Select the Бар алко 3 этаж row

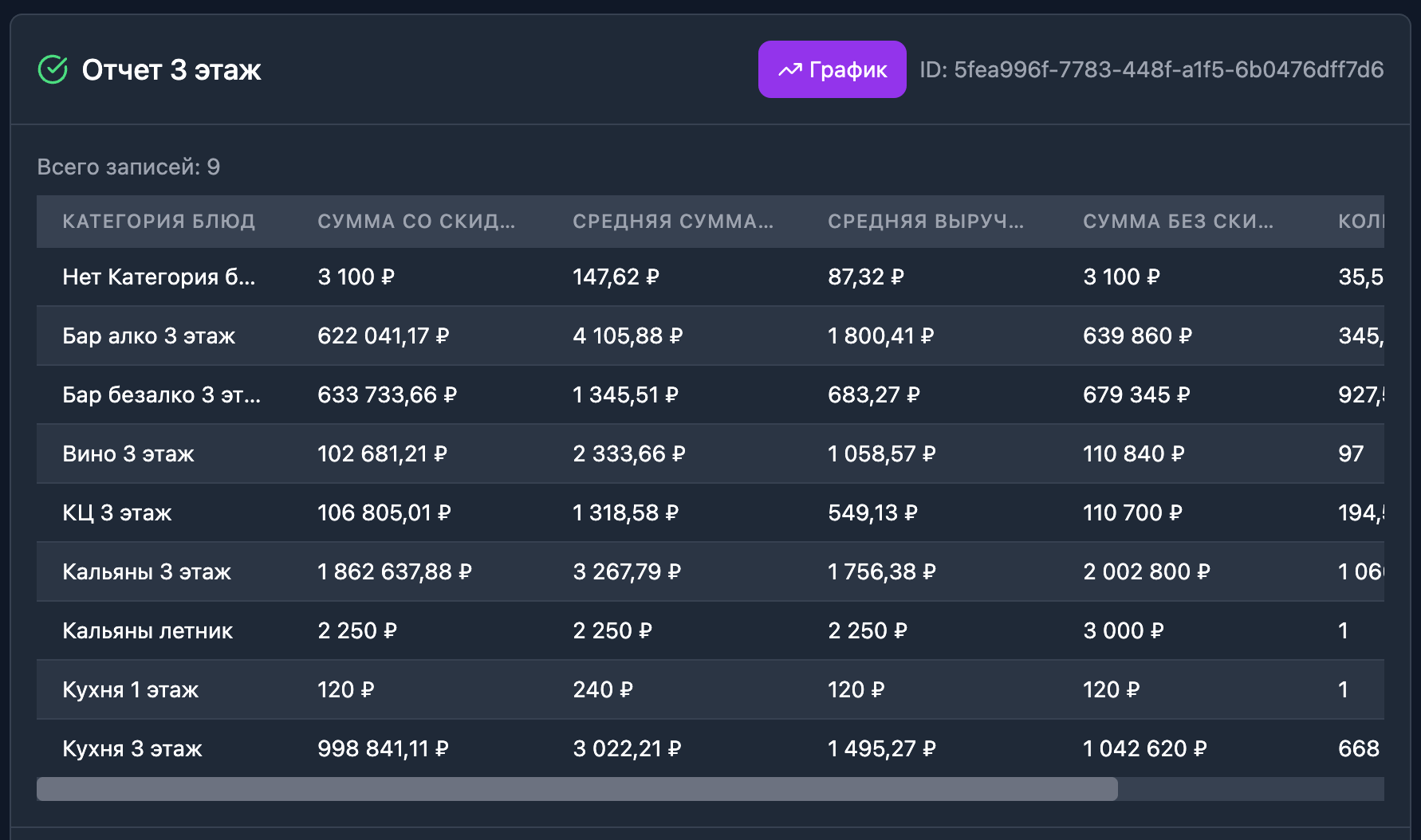[148, 336]
